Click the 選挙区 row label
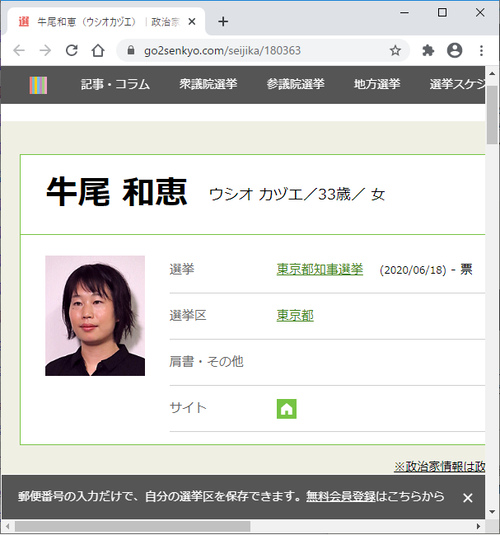The image size is (500, 535). tap(188, 315)
